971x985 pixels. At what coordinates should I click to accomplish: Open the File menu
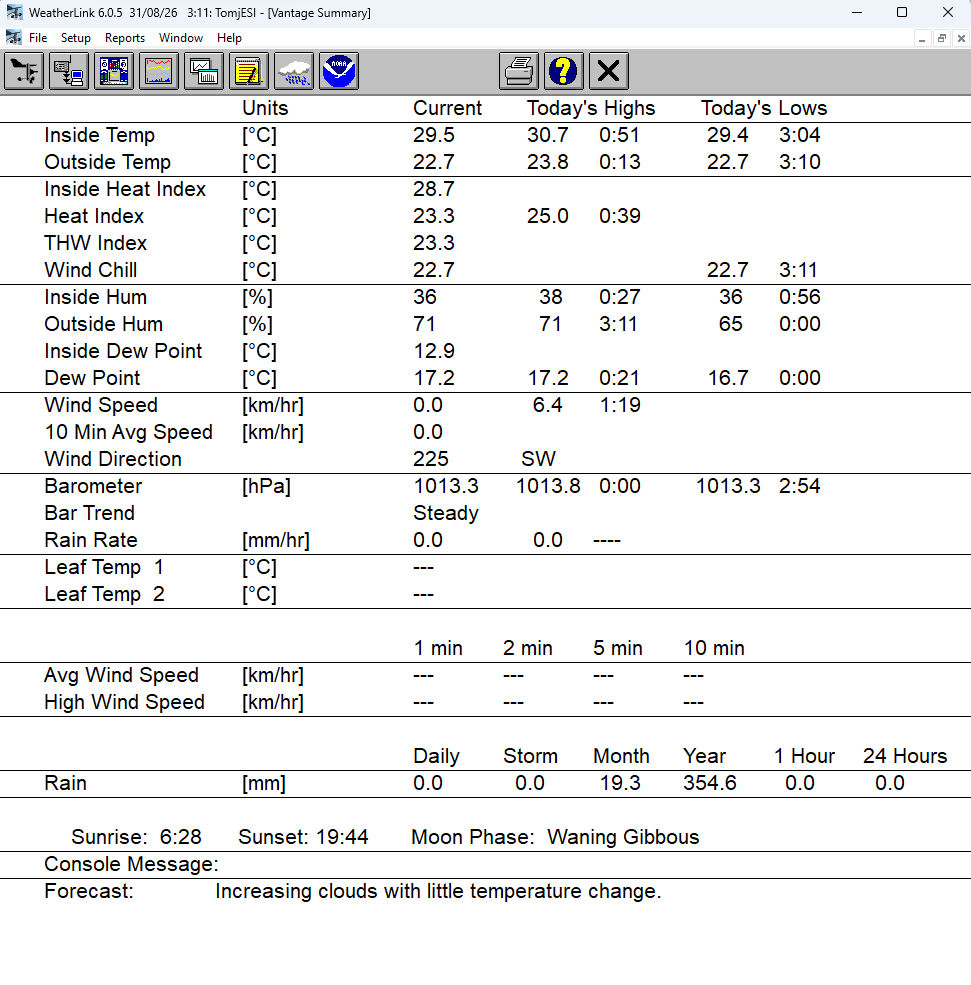[x=38, y=38]
